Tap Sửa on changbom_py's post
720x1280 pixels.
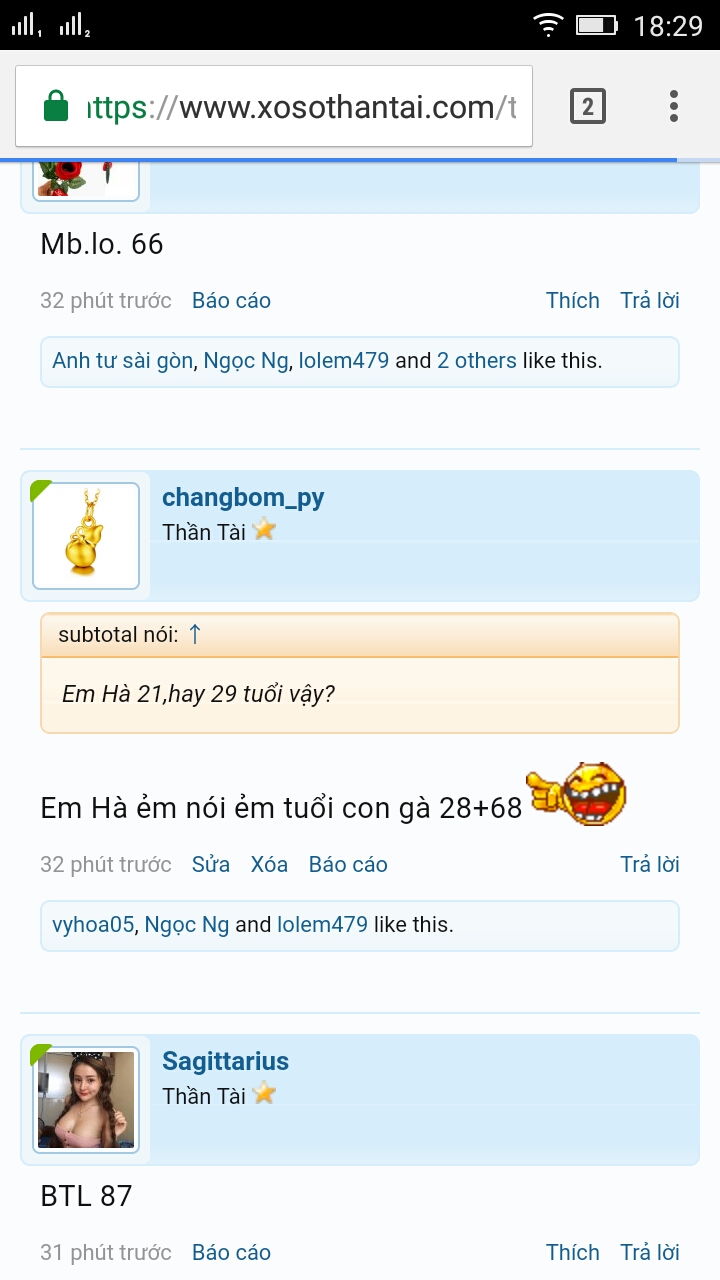coord(211,865)
